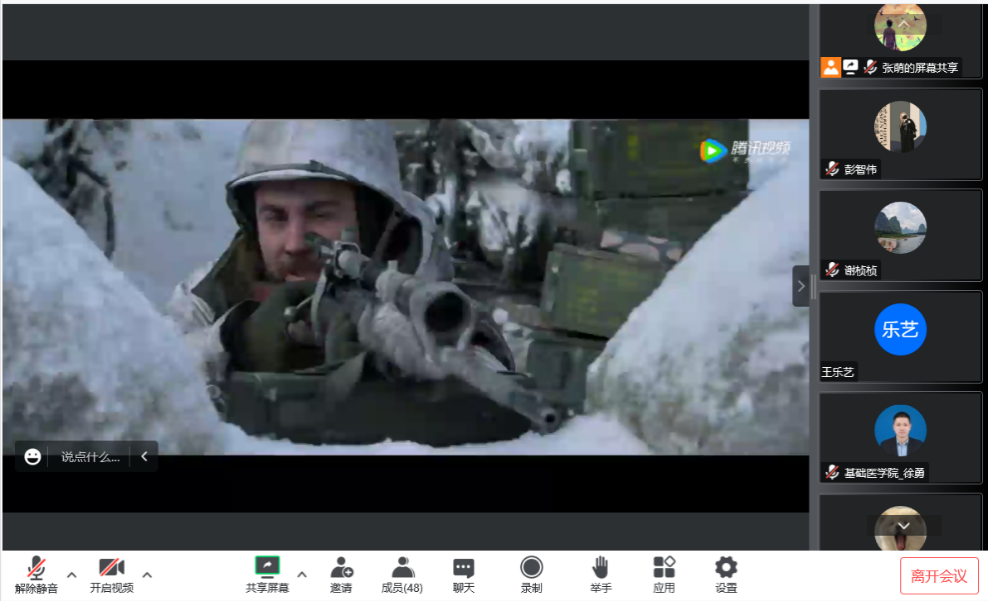Viewport: 988px width, 601px height.
Task: Click the orange host icon for 张萌
Action: click(x=830, y=67)
